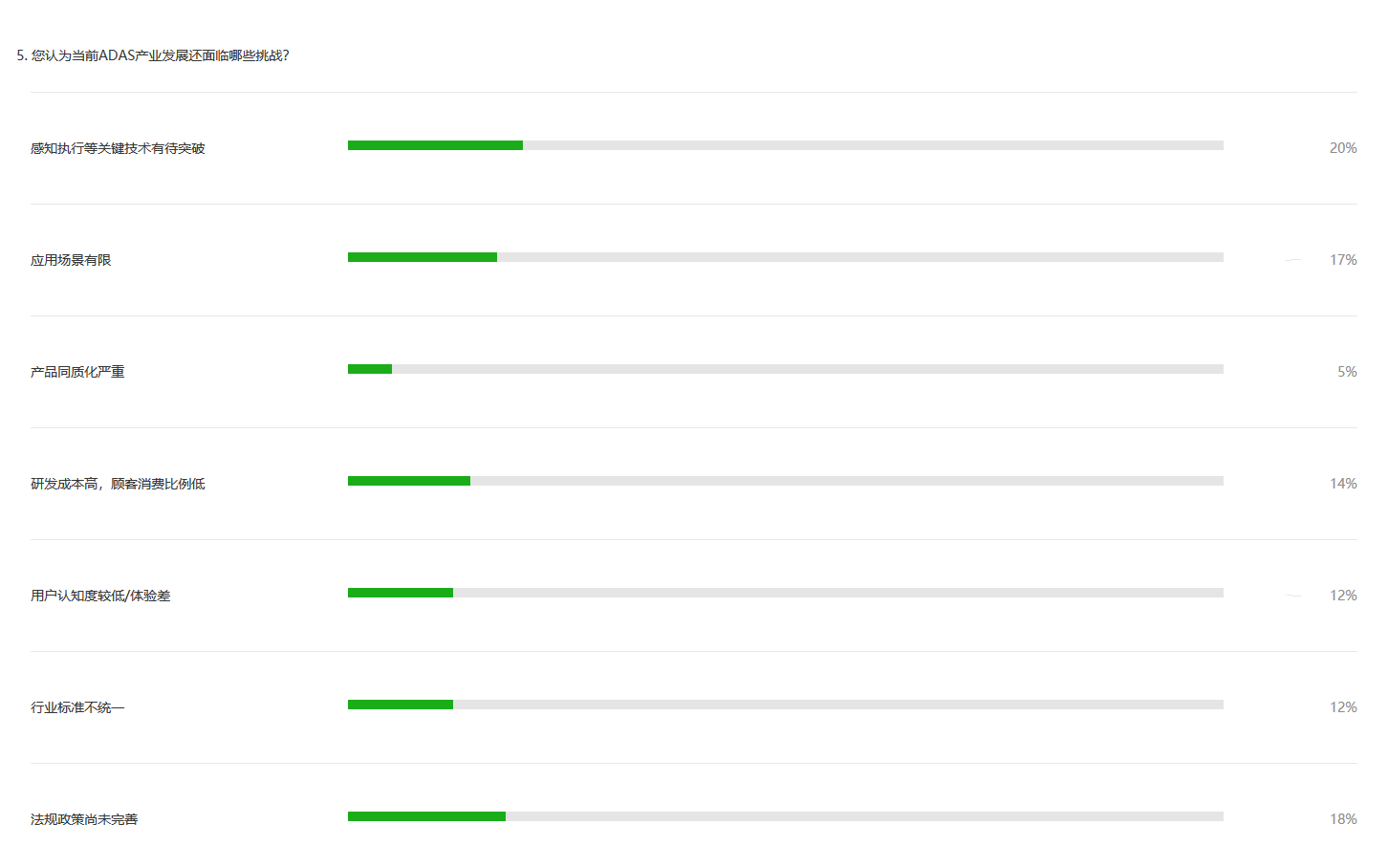Click the green bar for 感知执行等关键技术有待突破

point(435,145)
